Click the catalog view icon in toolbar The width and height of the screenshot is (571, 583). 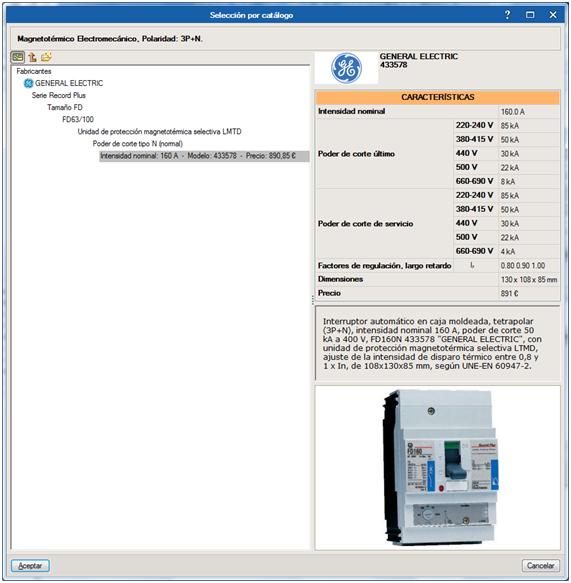(x=17, y=57)
